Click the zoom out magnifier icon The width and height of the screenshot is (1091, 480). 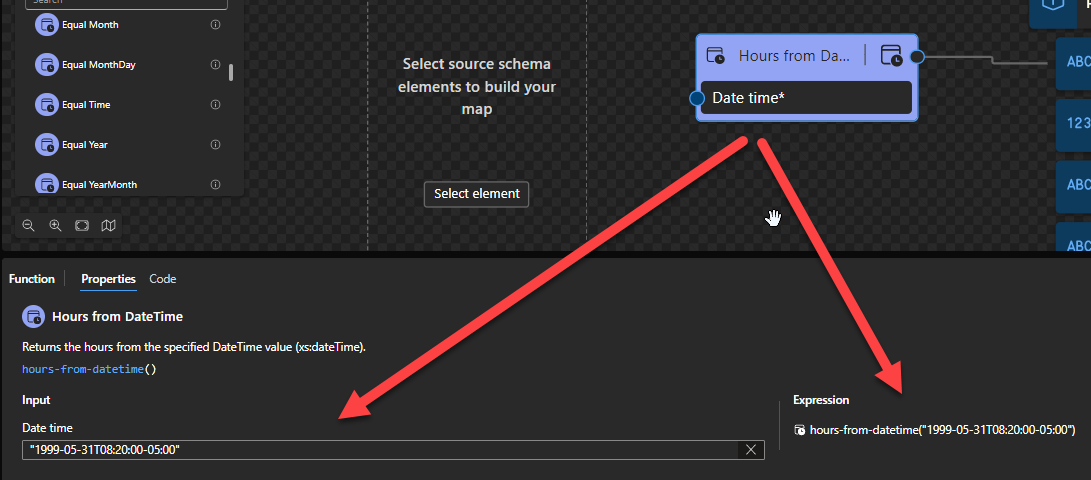click(29, 226)
